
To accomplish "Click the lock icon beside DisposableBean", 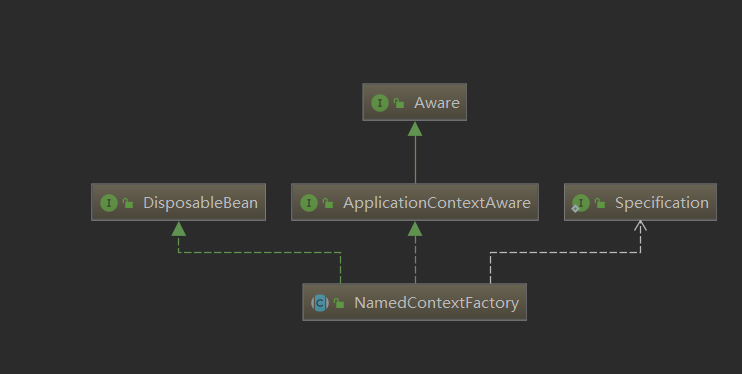I will (x=128, y=204).
